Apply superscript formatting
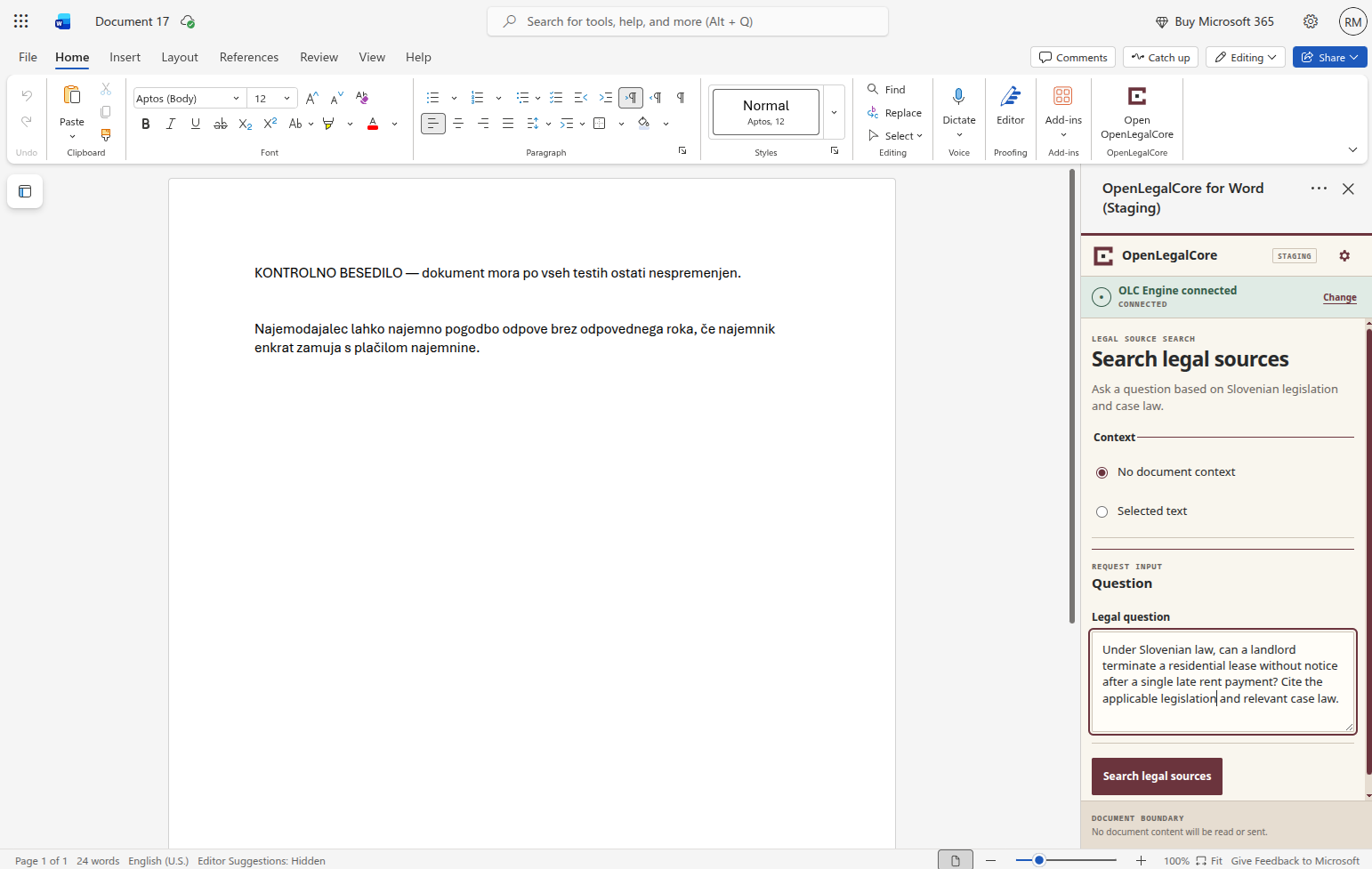The height and width of the screenshot is (869, 1372). click(x=270, y=124)
